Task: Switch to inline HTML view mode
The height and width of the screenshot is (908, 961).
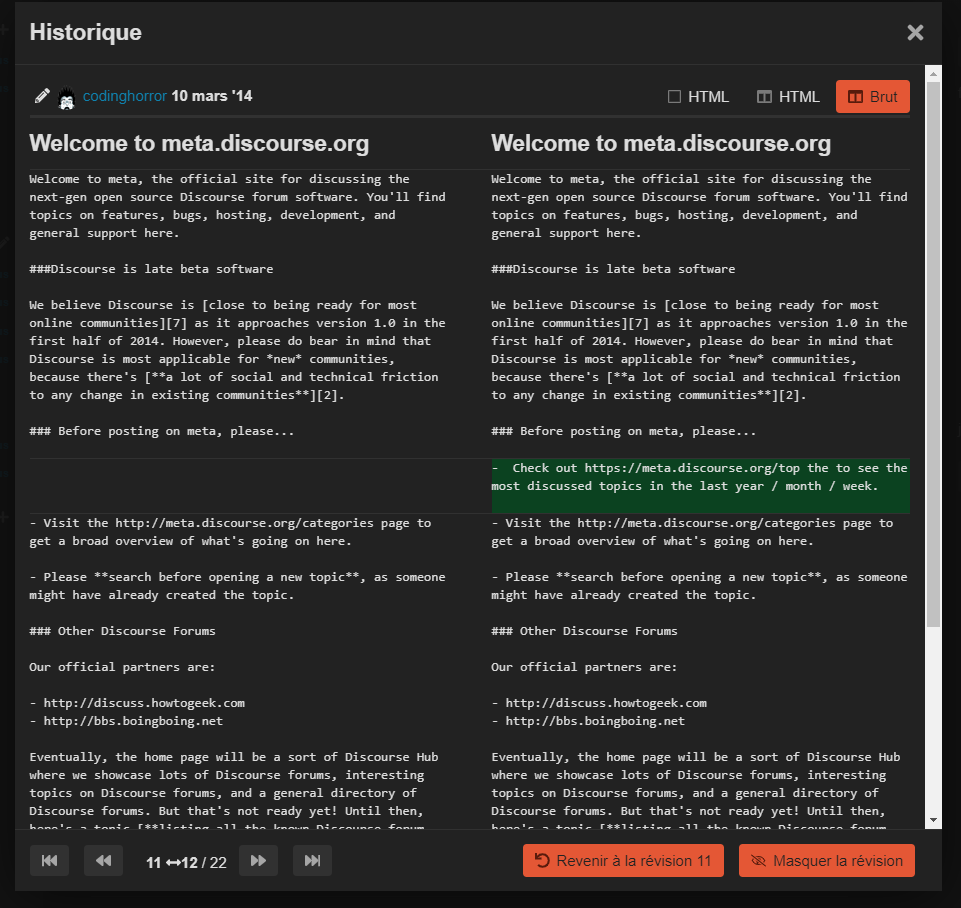Action: (698, 97)
